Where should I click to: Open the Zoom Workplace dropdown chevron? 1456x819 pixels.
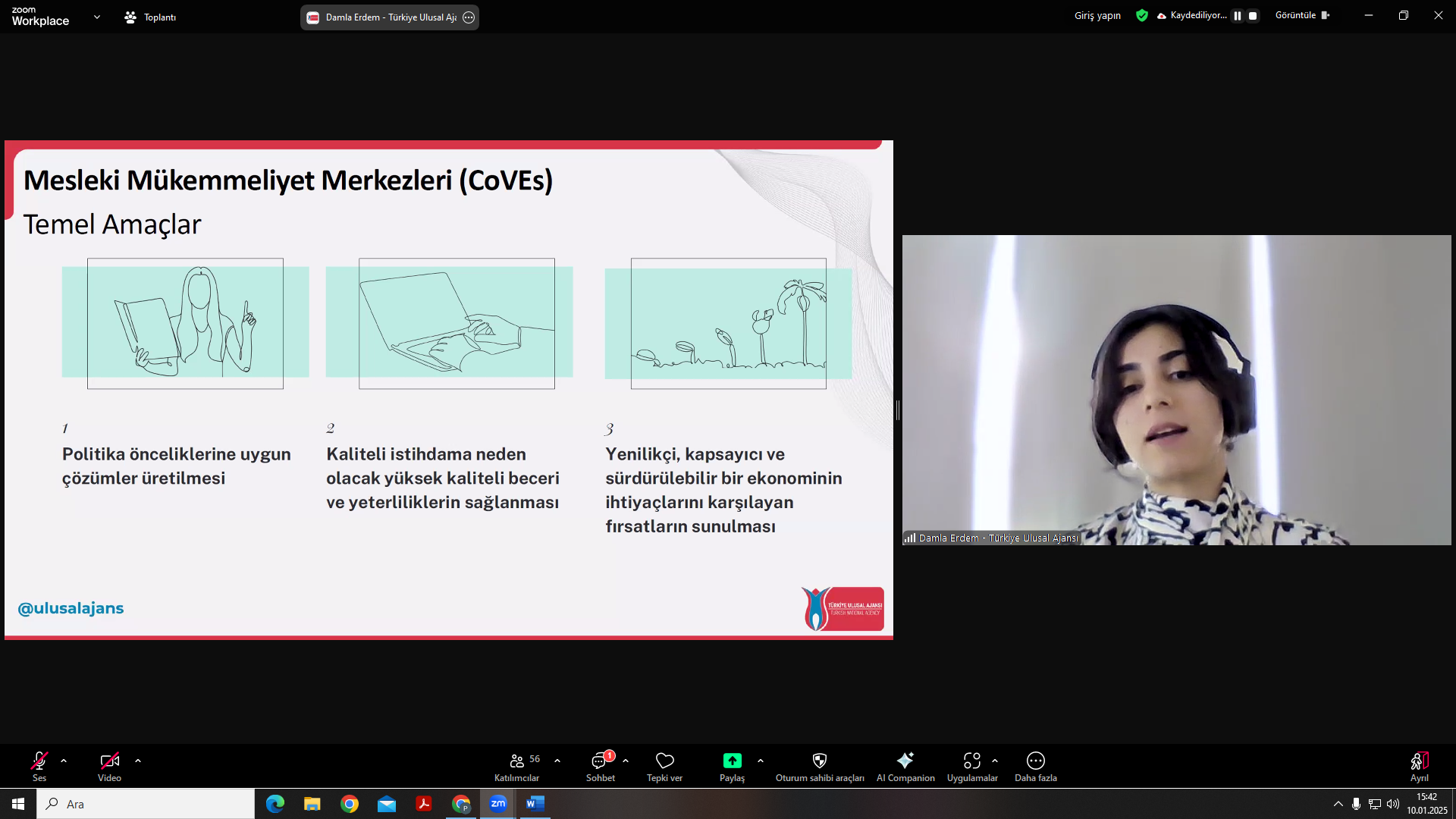coord(97,17)
